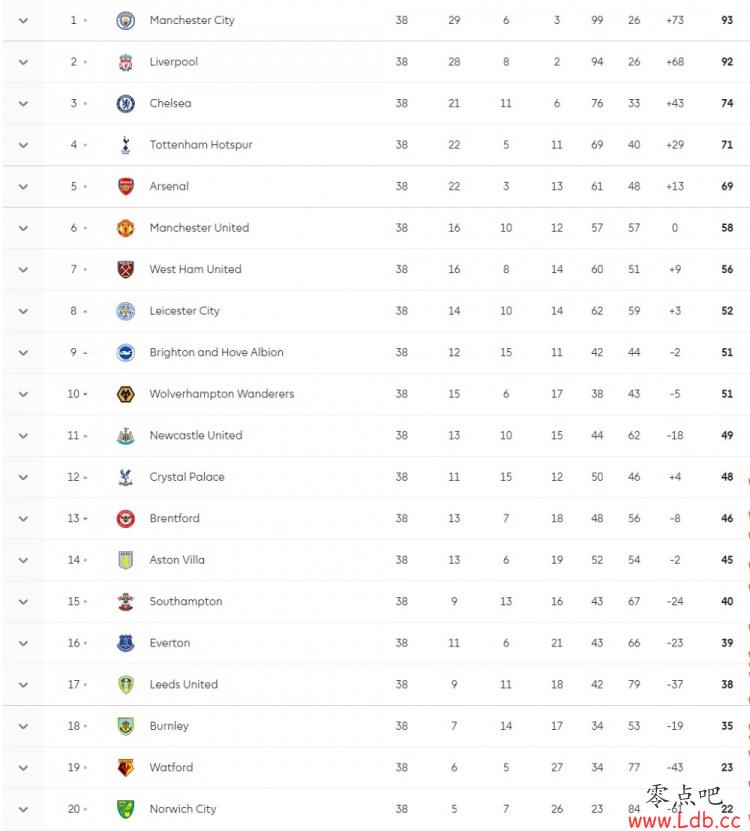Expand the Leicester City row chevron
The height and width of the screenshot is (831, 750).
click(x=23, y=311)
